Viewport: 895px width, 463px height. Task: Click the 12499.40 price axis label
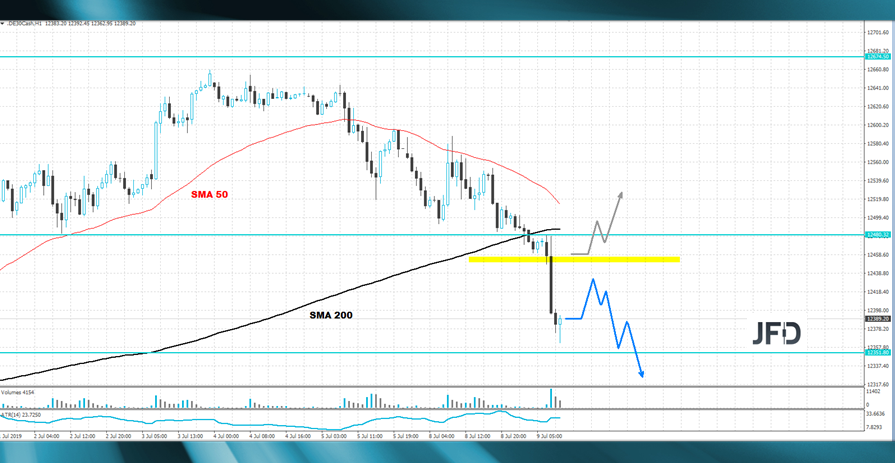pyautogui.click(x=878, y=218)
